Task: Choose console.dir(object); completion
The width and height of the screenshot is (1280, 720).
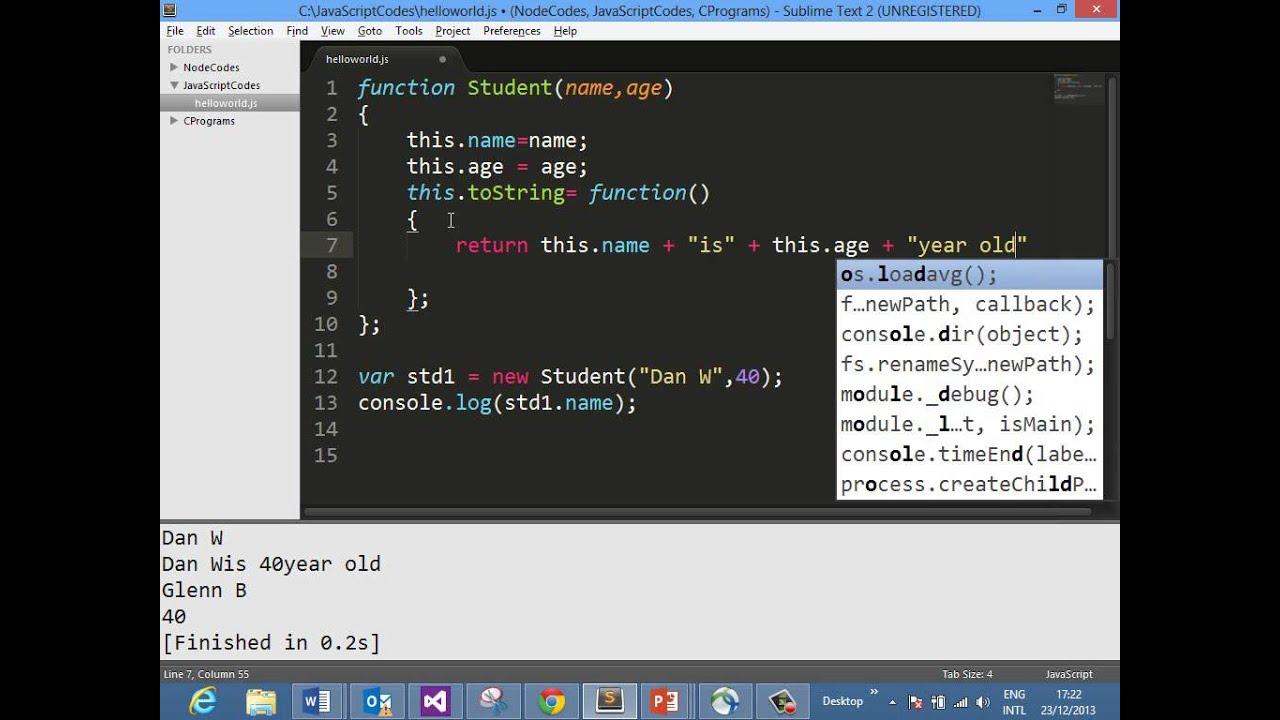Action: [970, 334]
